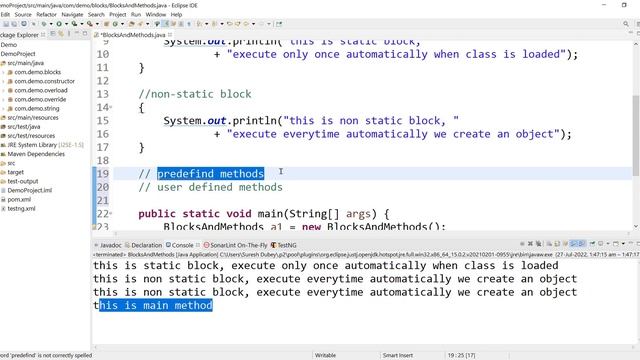
Task: Click the Save icon in the toolbar
Action: point(6,24)
